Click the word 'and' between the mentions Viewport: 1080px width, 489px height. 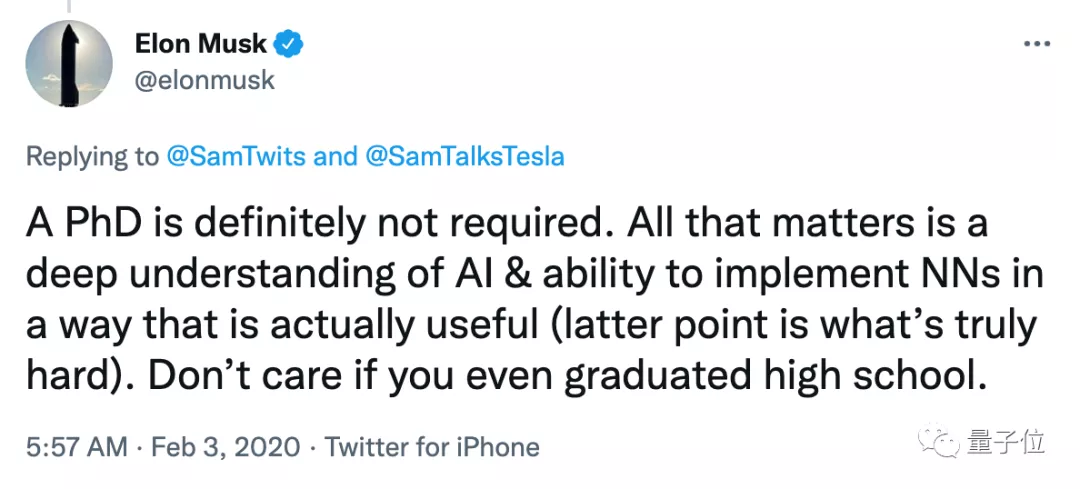pos(335,156)
